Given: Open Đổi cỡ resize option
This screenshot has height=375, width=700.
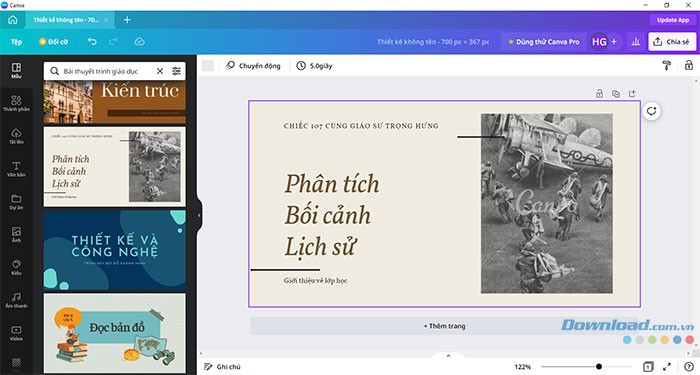Looking at the screenshot, I should pos(53,42).
